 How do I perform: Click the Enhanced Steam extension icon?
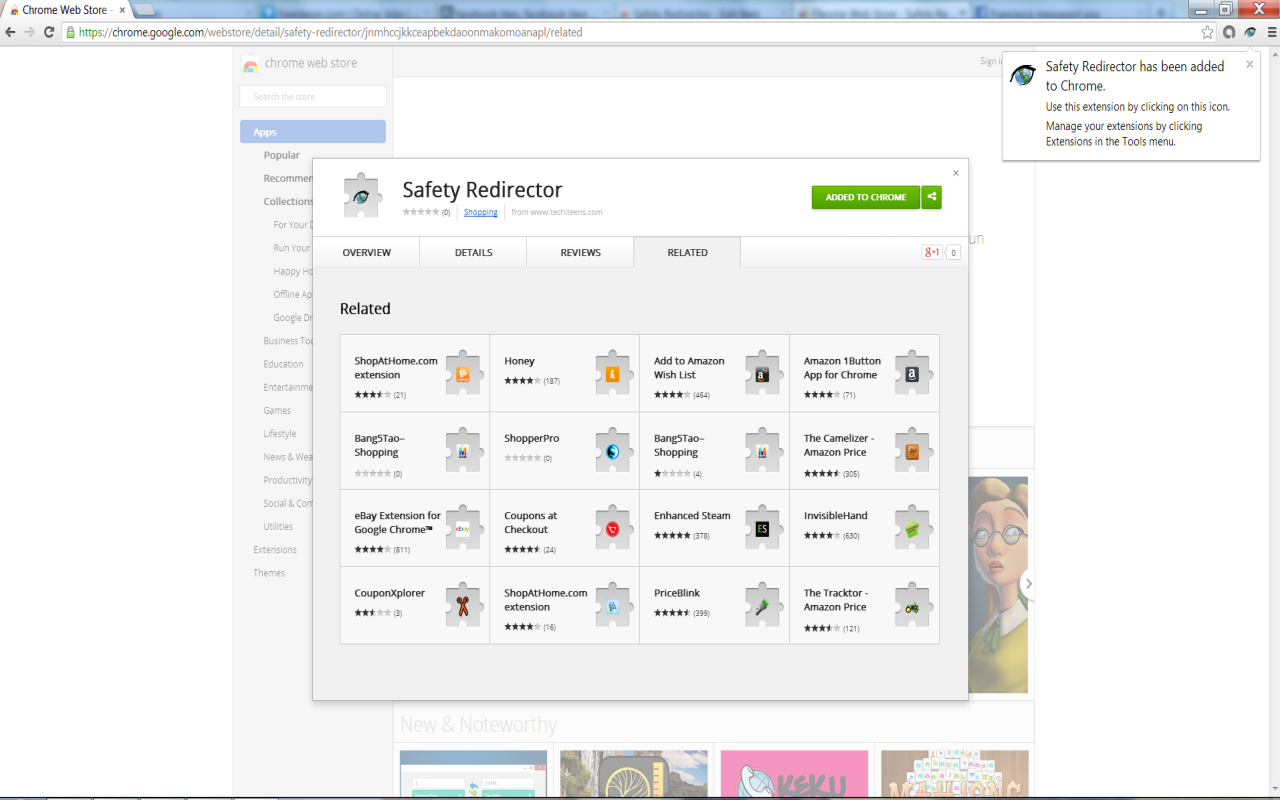point(762,527)
